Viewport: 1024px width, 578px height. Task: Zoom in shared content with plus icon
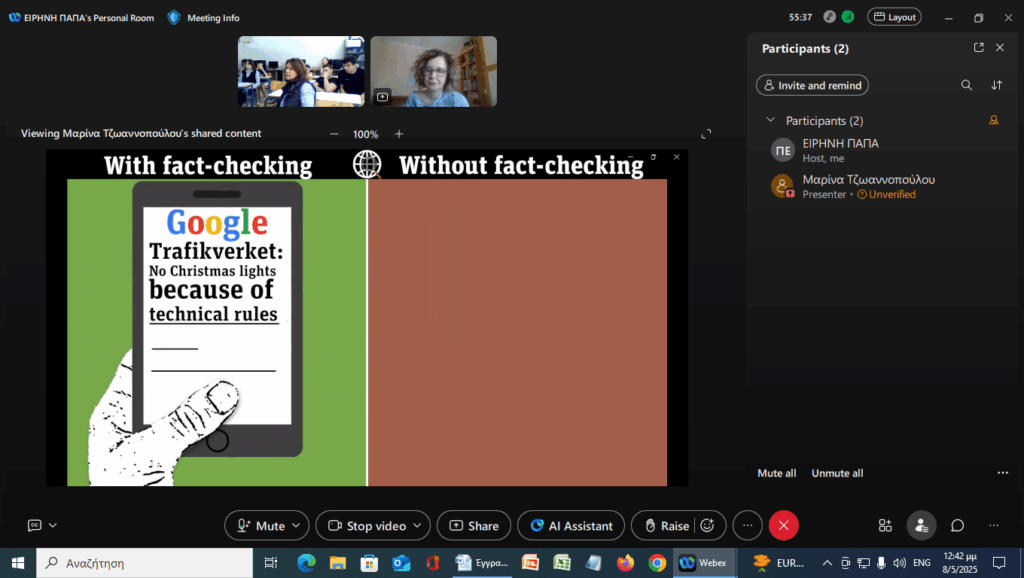pos(399,134)
